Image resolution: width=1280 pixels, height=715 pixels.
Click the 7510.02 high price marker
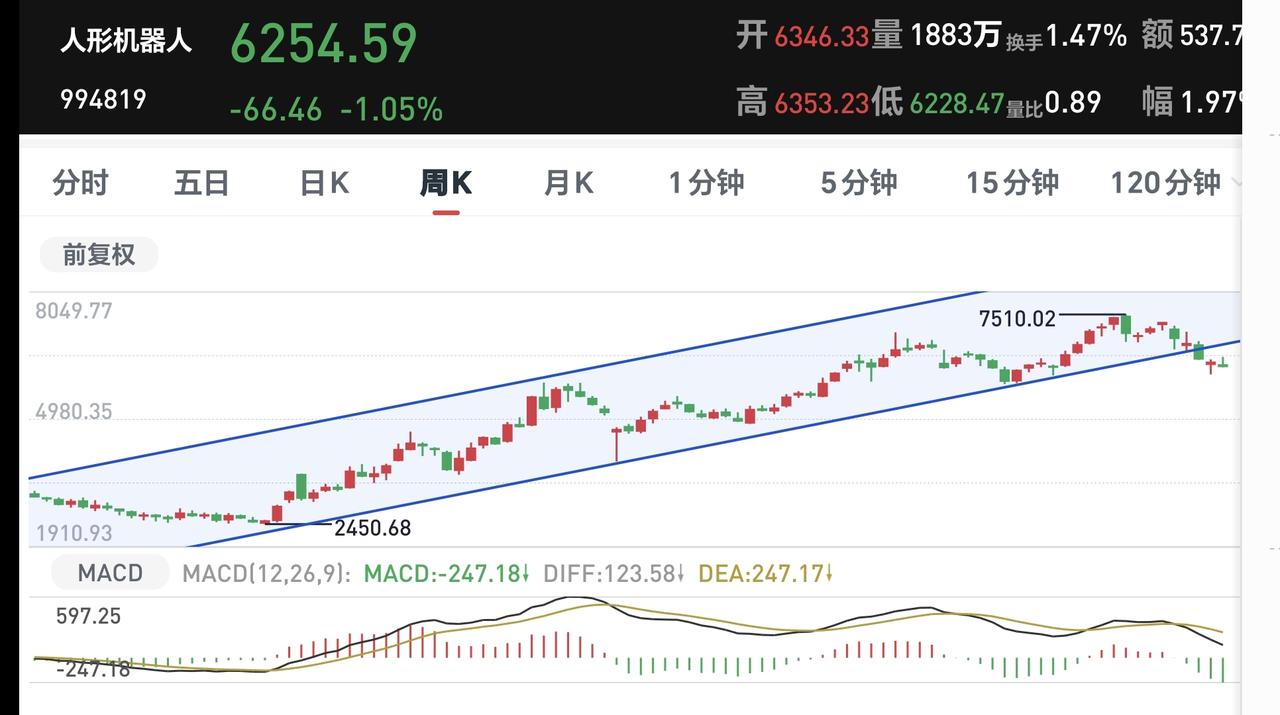pos(1018,319)
